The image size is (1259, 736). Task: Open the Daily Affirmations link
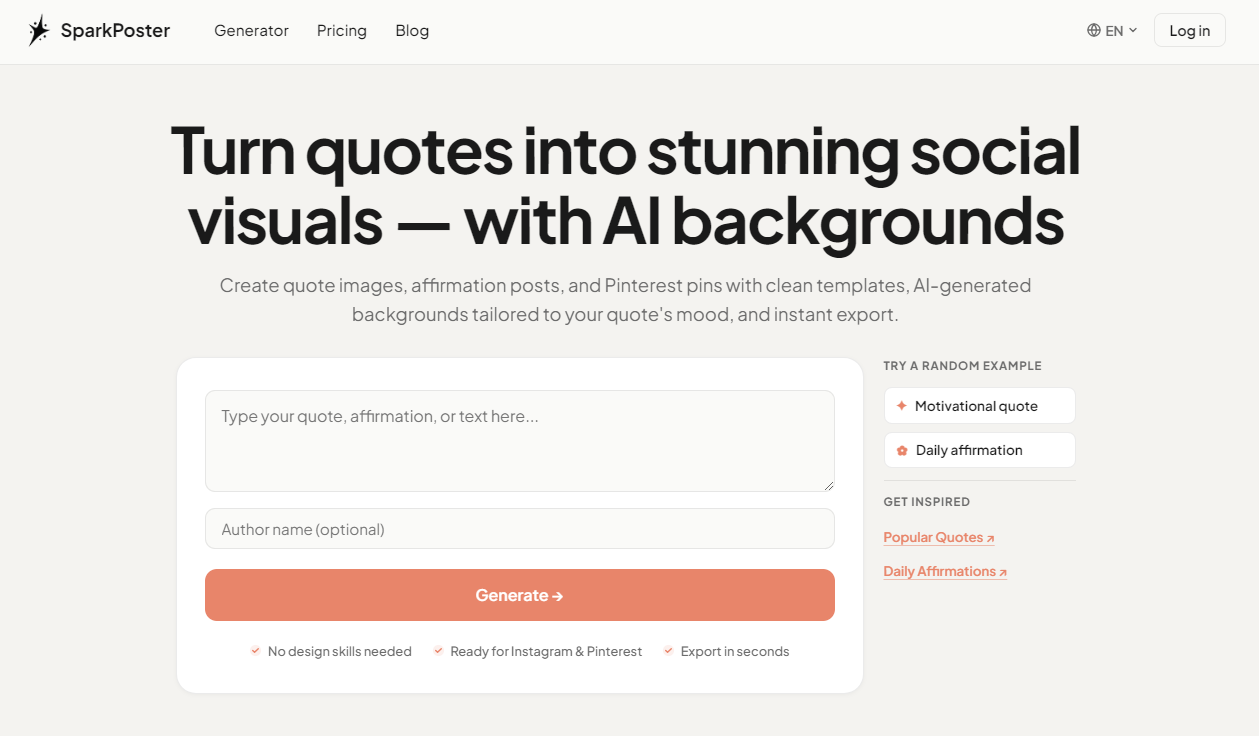pos(938,570)
